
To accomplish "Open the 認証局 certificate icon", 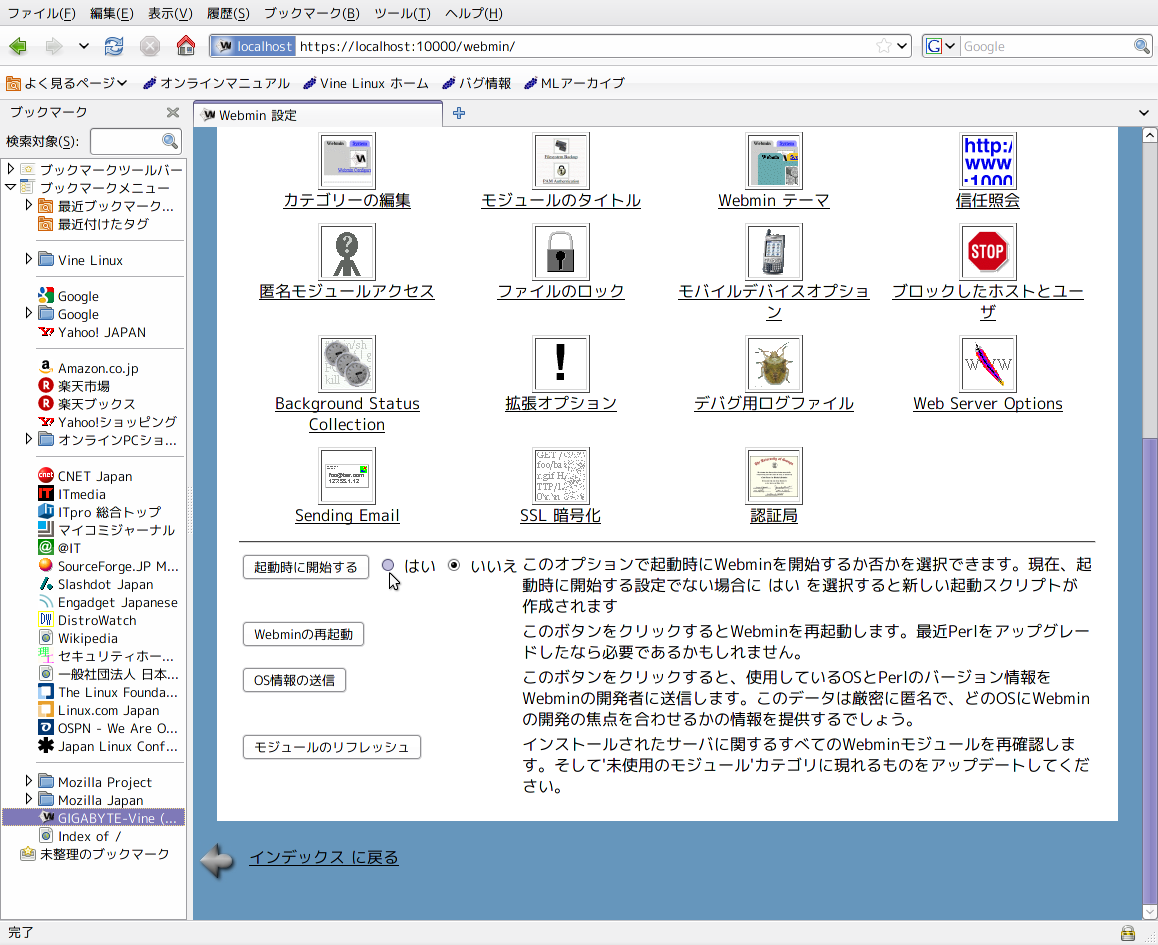I will click(x=773, y=476).
